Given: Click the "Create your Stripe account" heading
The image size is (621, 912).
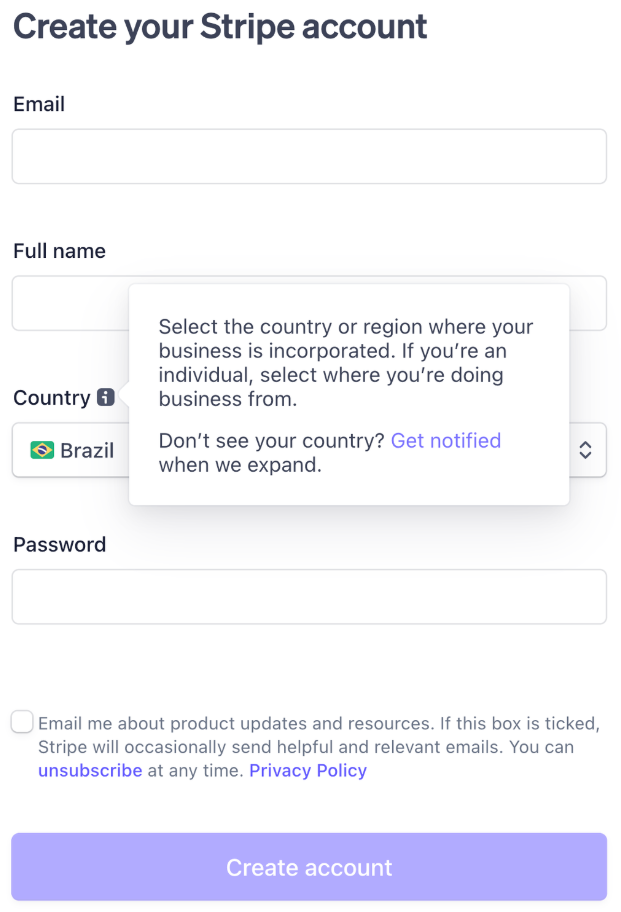Looking at the screenshot, I should click(220, 27).
